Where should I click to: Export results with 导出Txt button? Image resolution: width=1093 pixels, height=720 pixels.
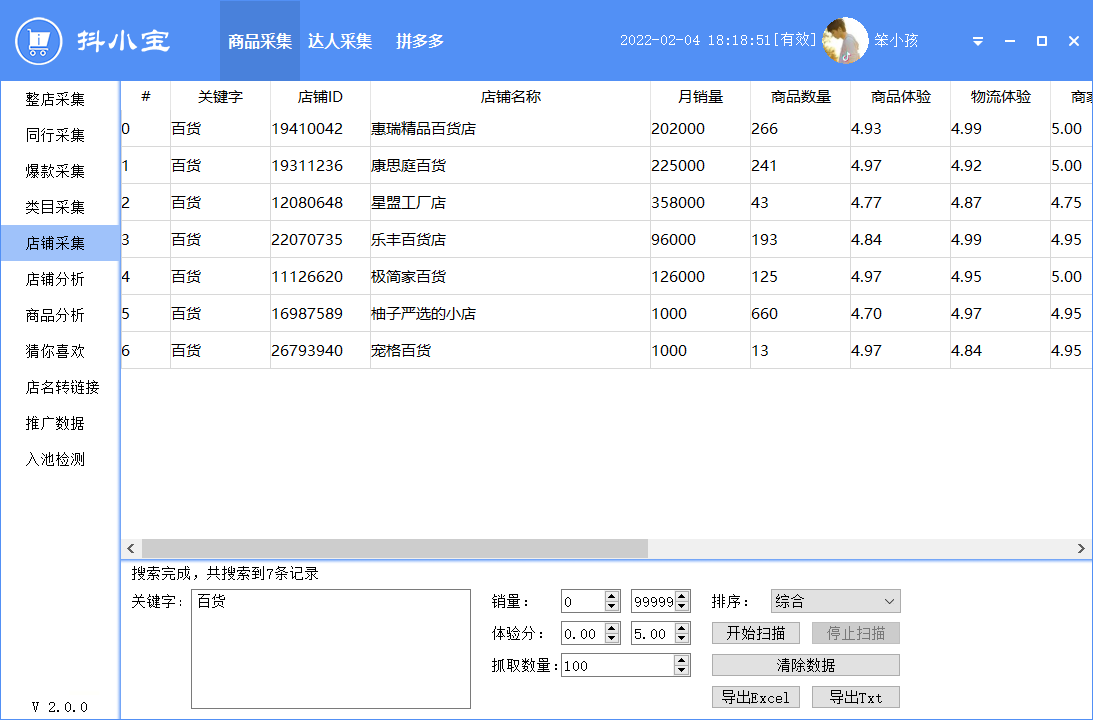pyautogui.click(x=855, y=697)
